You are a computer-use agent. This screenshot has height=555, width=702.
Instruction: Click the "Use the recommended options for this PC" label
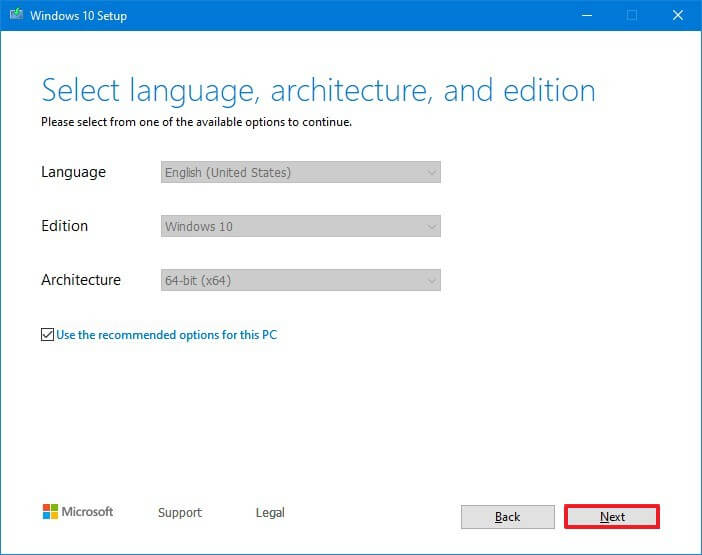[166, 335]
